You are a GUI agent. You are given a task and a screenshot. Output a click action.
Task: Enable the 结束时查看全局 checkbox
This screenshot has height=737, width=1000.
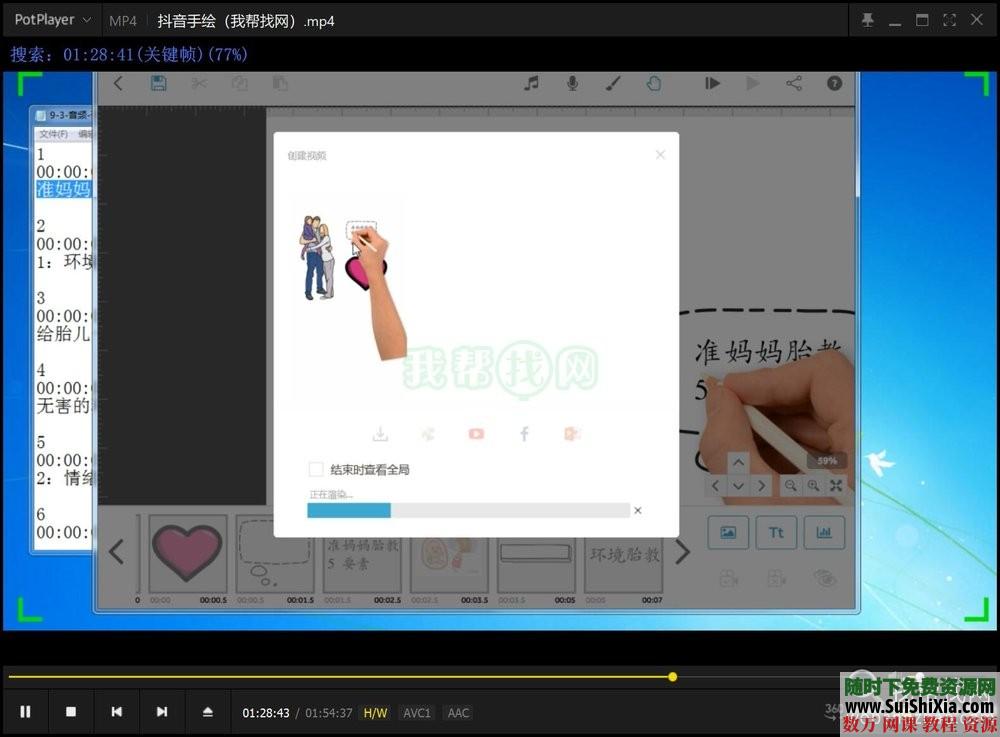click(x=315, y=468)
